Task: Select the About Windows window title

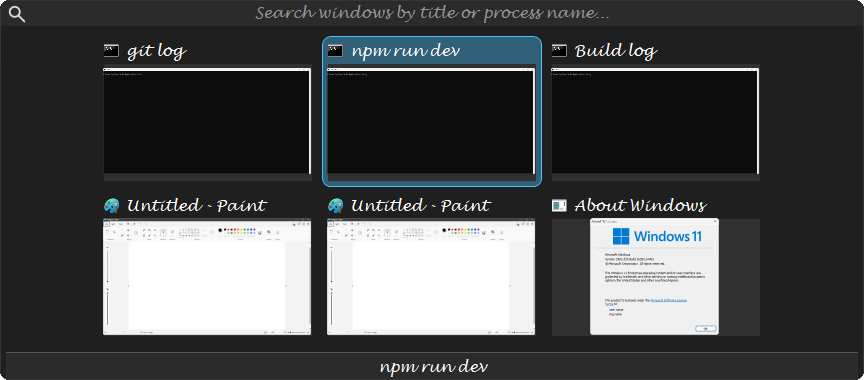Action: pyautogui.click(x=641, y=206)
